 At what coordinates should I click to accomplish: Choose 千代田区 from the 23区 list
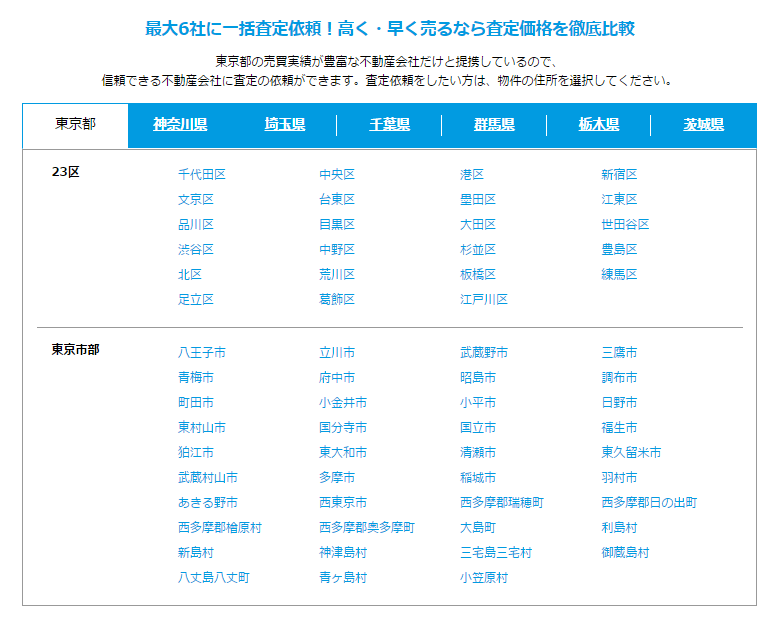coord(201,174)
